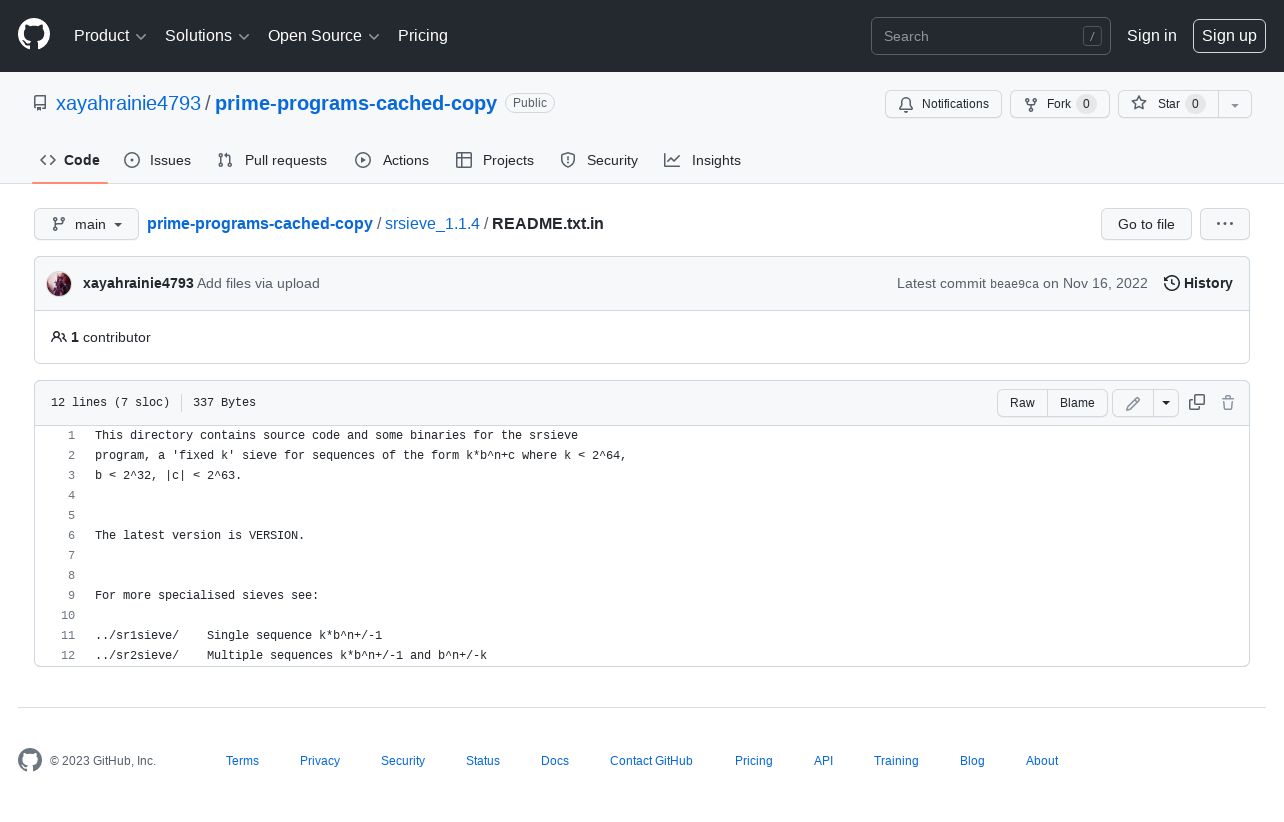
Task: Expand the Solutions menu
Action: tap(207, 36)
